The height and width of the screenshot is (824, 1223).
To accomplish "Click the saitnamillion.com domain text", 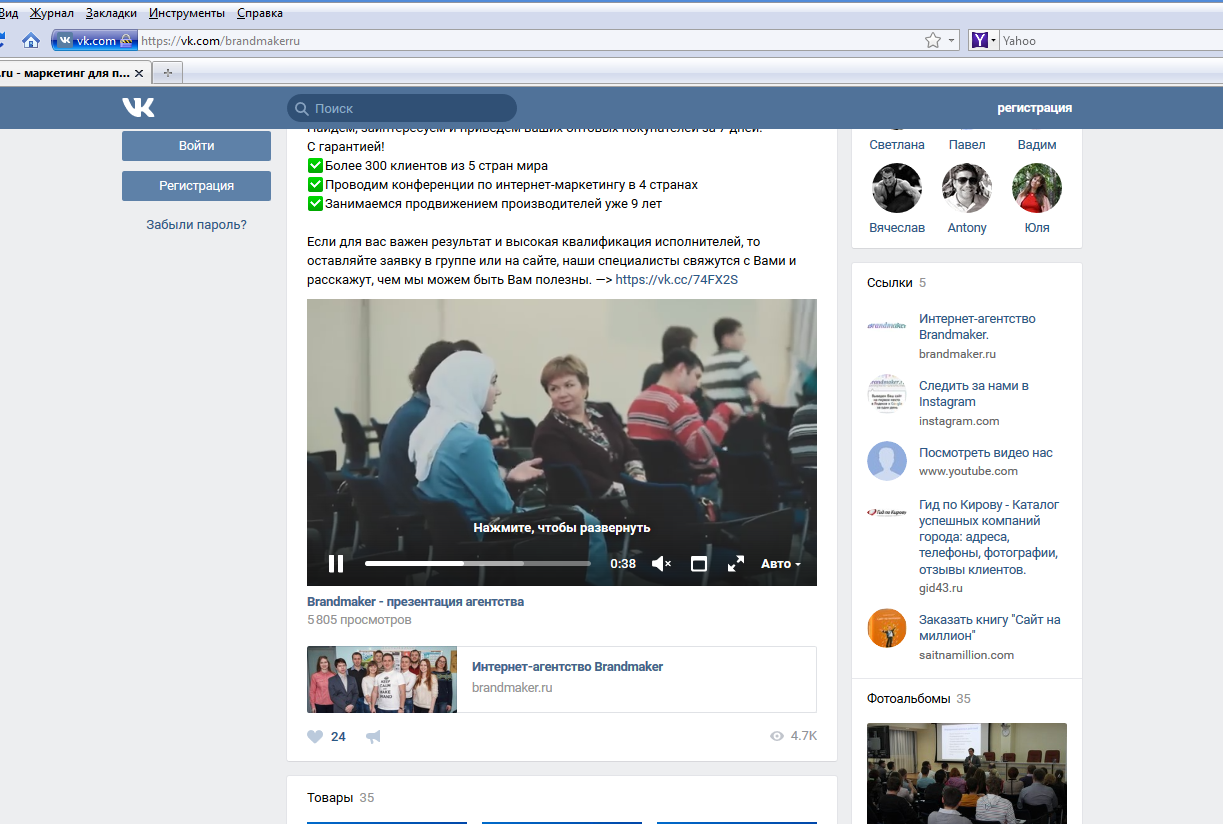I will tap(967, 655).
